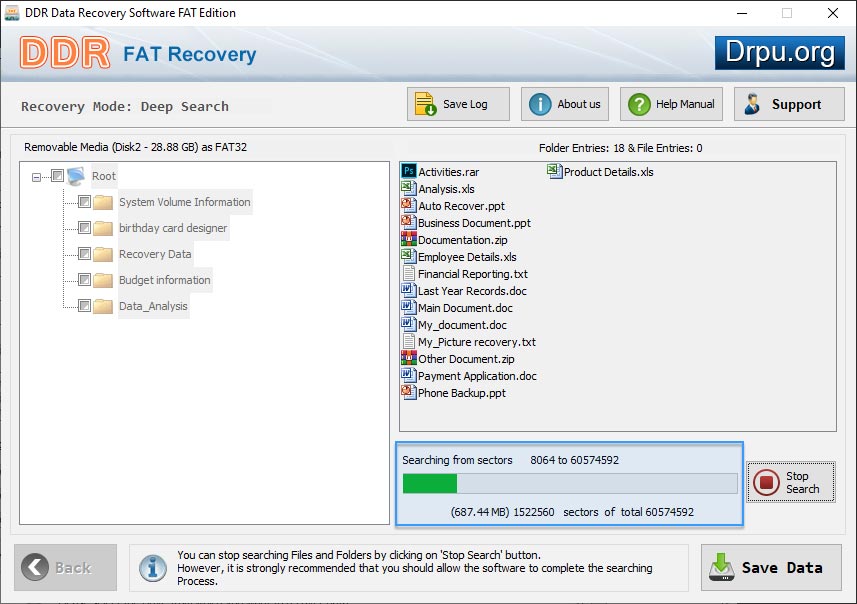Click the Root computer icon in tree
The height and width of the screenshot is (604, 857).
[76, 176]
